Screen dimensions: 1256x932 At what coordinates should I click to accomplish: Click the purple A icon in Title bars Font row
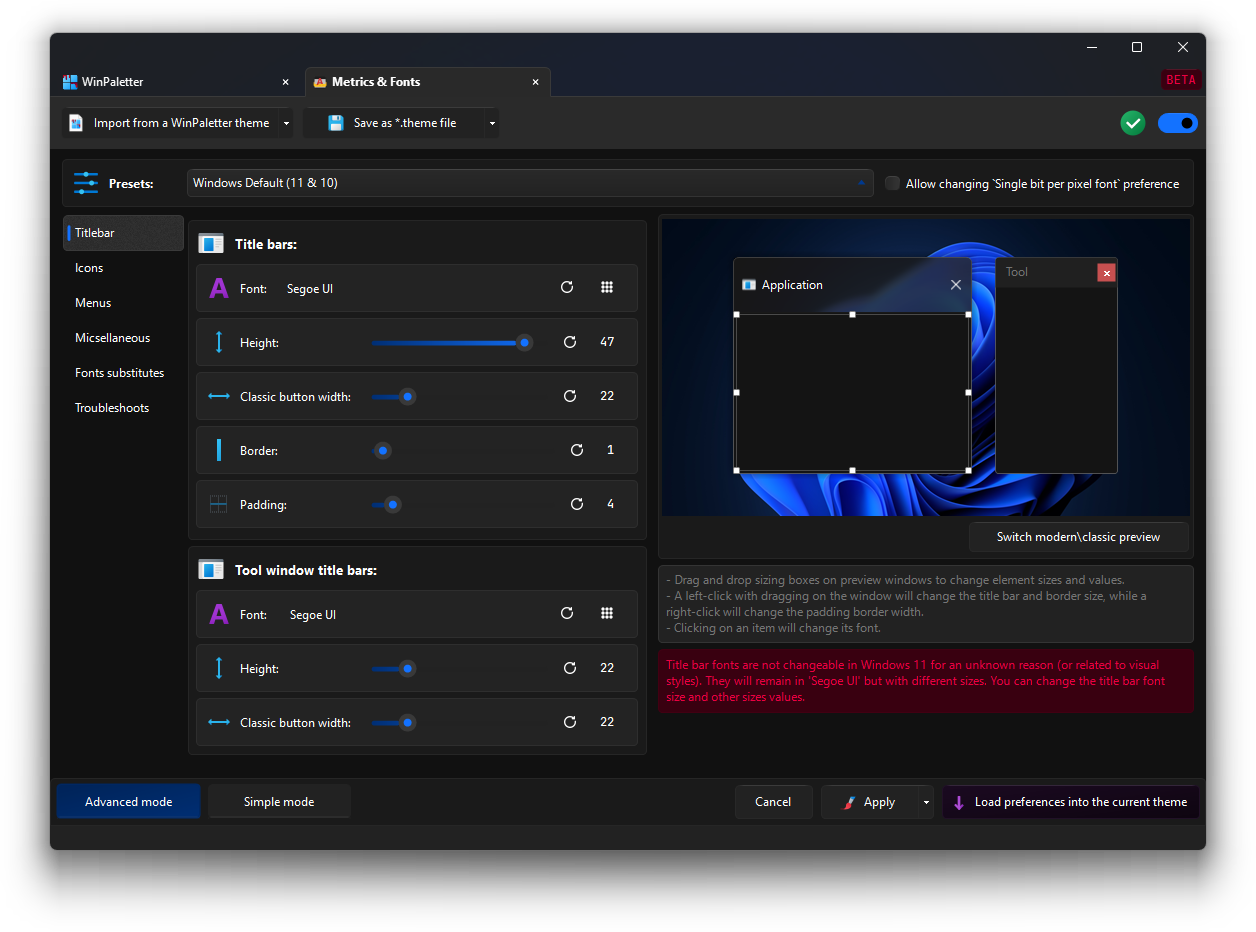[219, 288]
